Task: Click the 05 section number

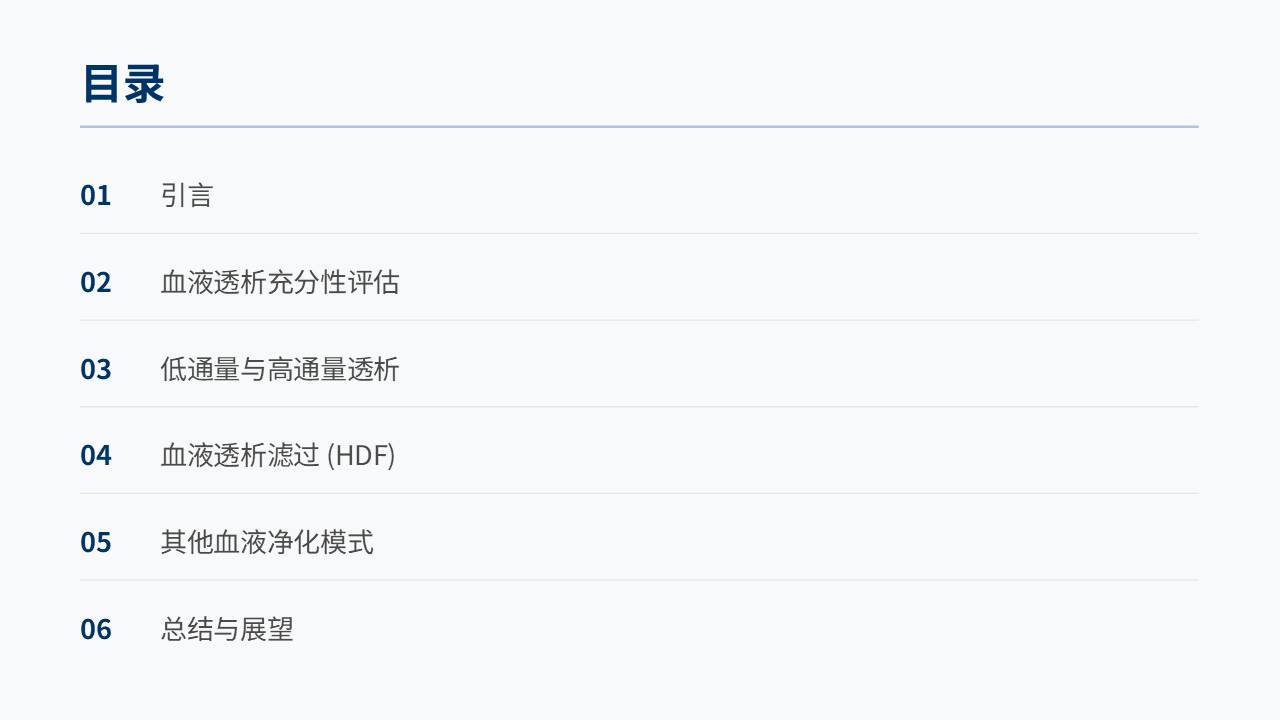Action: [x=96, y=542]
